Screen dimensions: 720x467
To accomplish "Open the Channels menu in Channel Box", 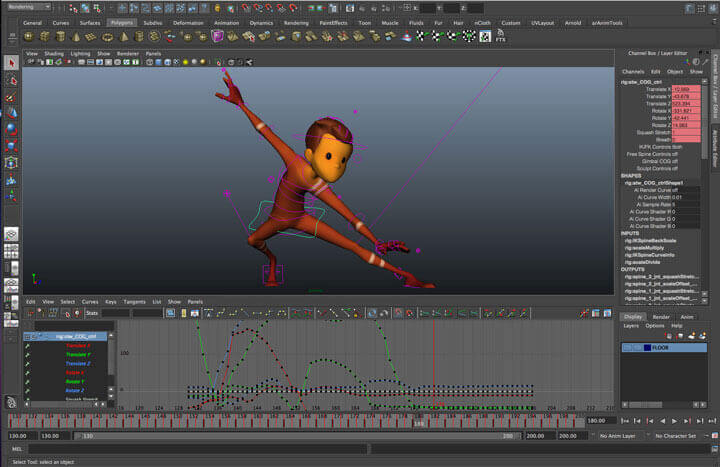I will pyautogui.click(x=633, y=72).
